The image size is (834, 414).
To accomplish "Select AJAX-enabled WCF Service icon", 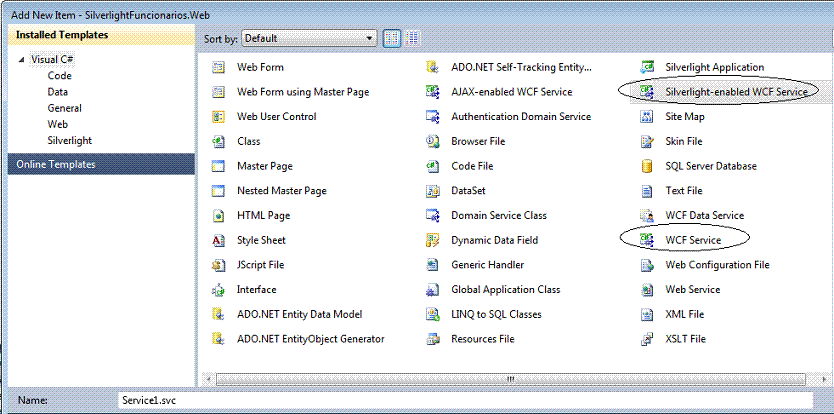I will [x=432, y=92].
